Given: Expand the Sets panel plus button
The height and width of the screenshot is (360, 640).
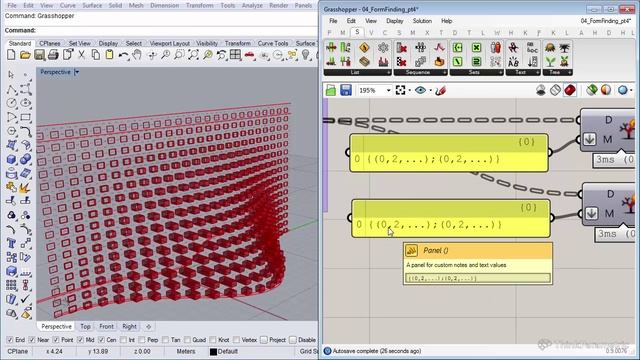Looking at the screenshot, I should 500,72.
